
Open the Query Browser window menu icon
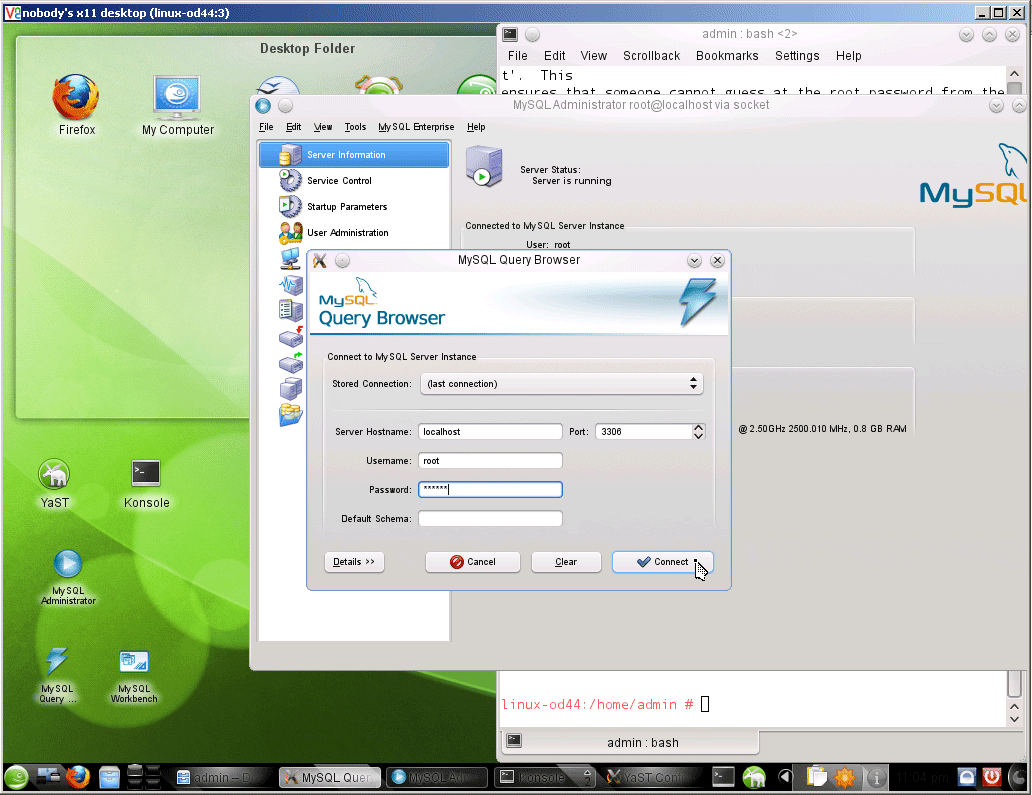[x=320, y=261]
